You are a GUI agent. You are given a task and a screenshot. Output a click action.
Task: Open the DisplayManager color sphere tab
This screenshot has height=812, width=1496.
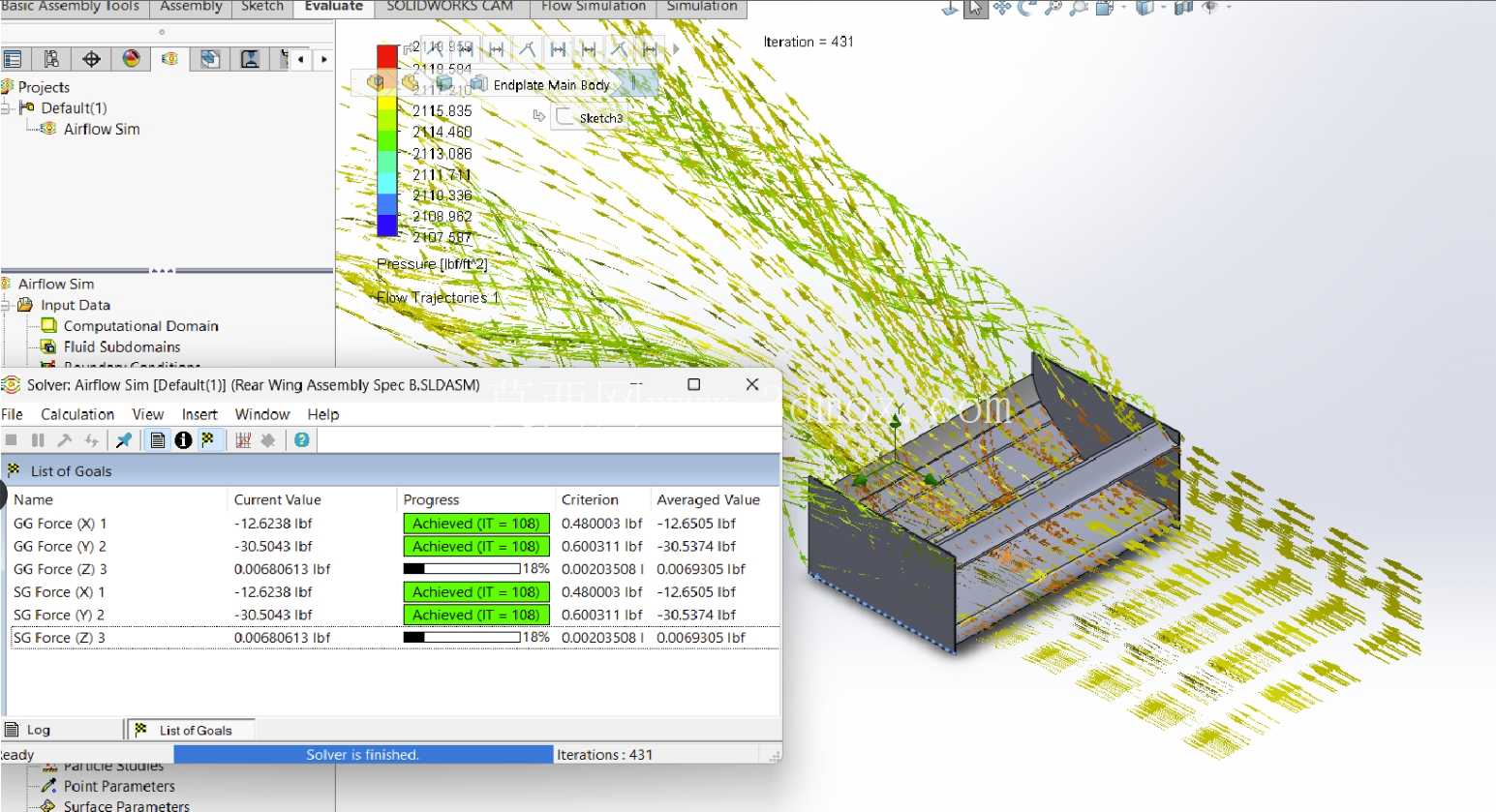[131, 59]
